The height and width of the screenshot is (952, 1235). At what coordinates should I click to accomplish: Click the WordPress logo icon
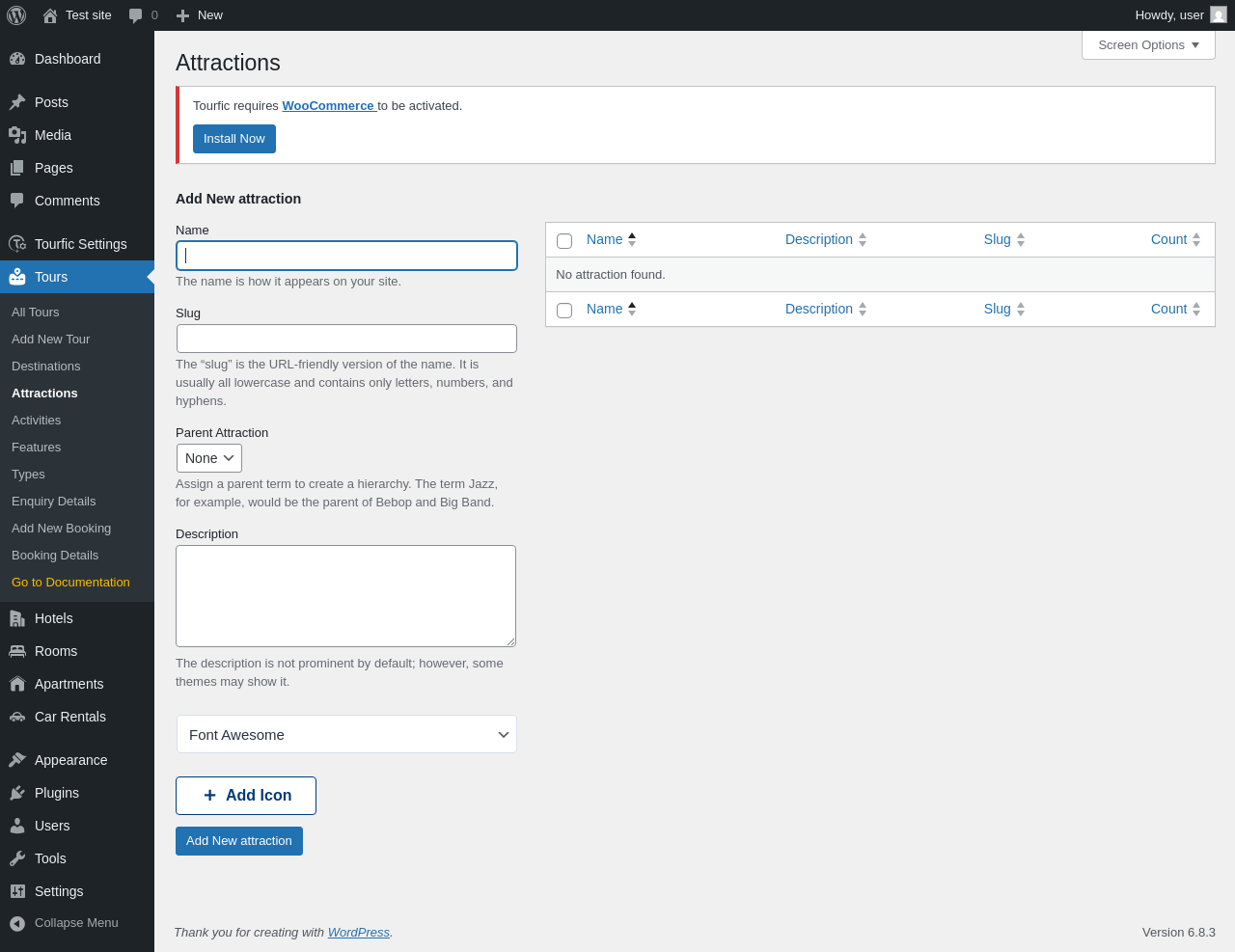click(x=16, y=15)
